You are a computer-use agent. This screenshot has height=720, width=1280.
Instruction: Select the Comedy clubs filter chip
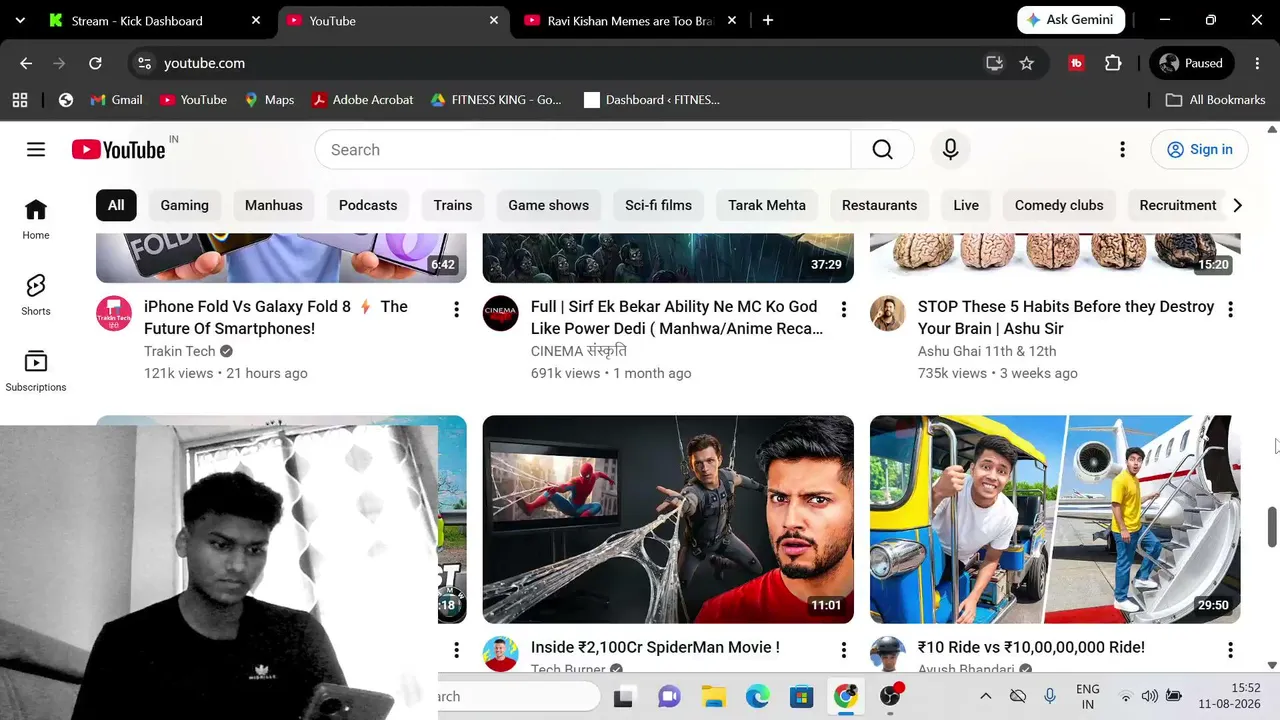(x=1059, y=205)
